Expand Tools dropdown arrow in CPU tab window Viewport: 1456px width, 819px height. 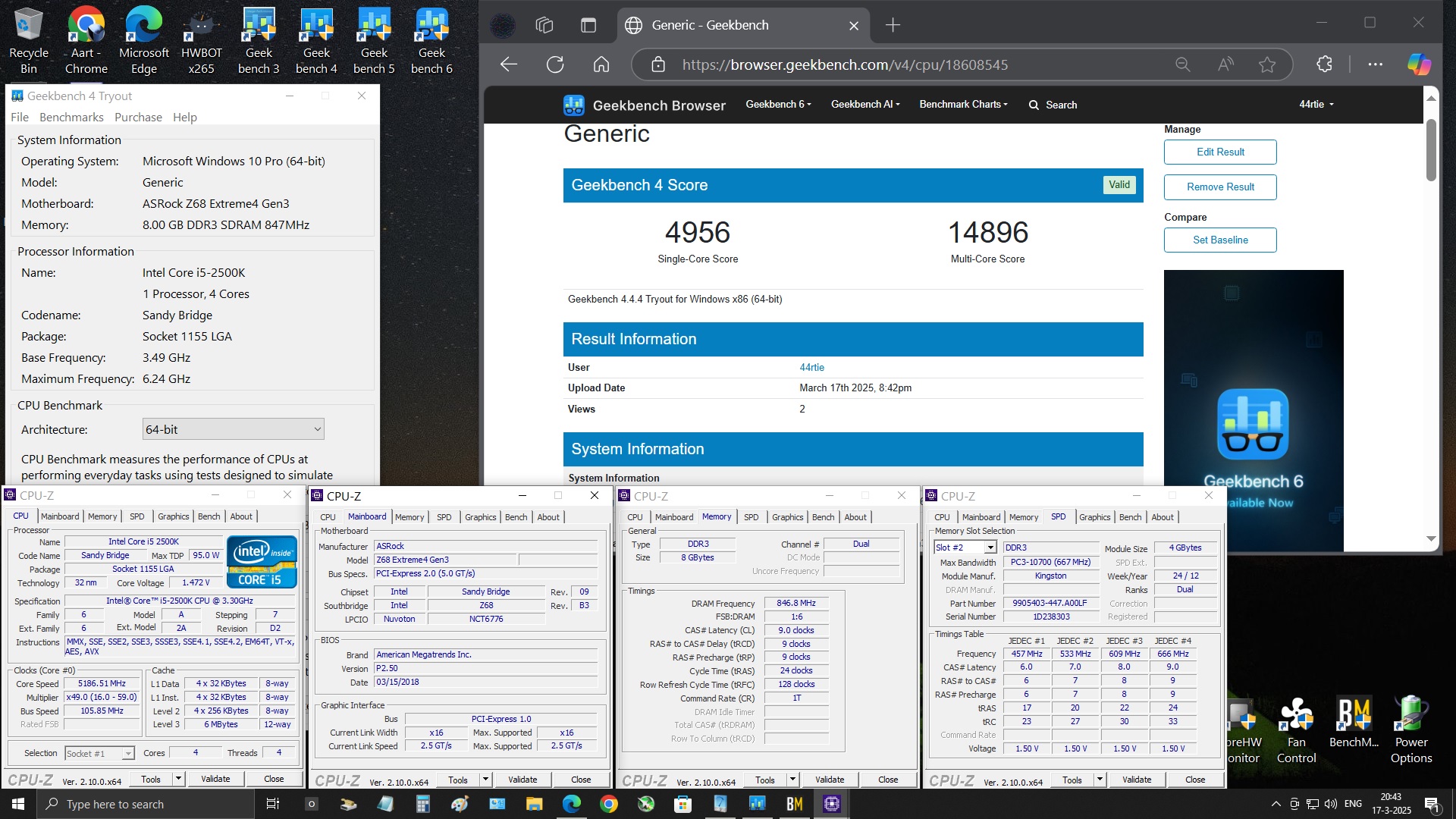tap(178, 779)
